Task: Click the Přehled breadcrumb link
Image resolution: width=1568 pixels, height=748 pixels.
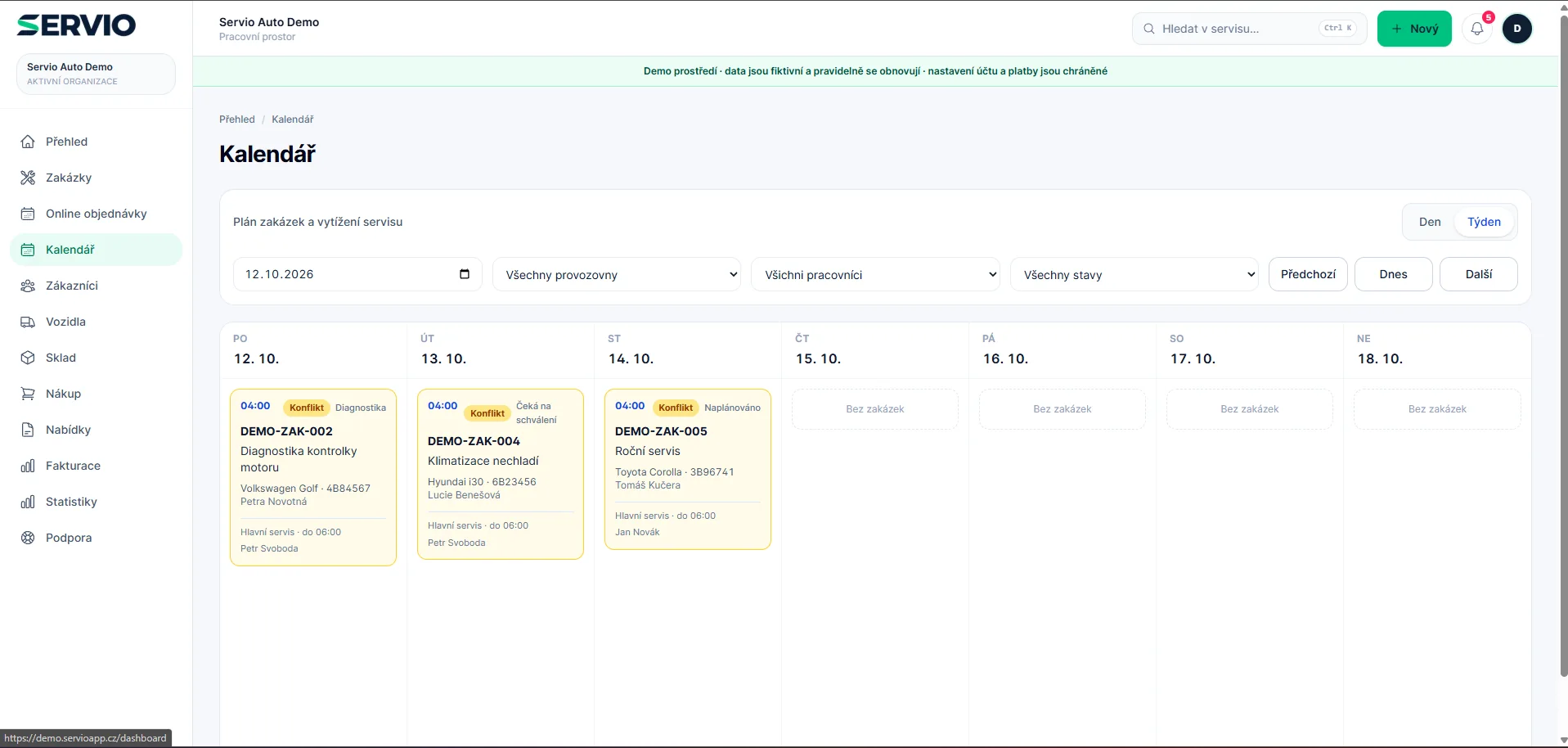Action: [x=237, y=119]
